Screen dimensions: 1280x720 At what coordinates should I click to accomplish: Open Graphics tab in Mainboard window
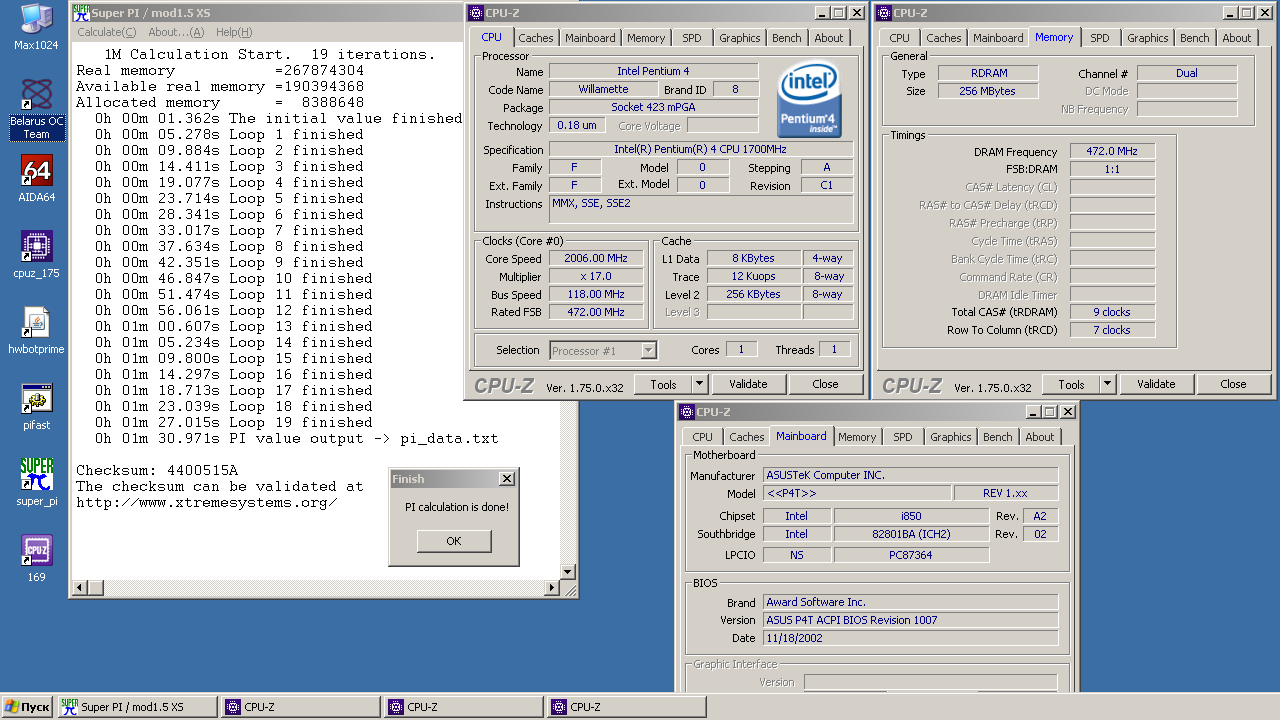pos(951,437)
